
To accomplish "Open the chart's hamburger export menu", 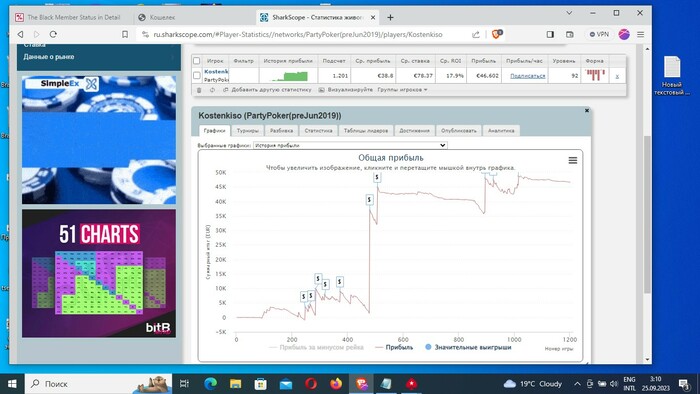I will point(573,160).
